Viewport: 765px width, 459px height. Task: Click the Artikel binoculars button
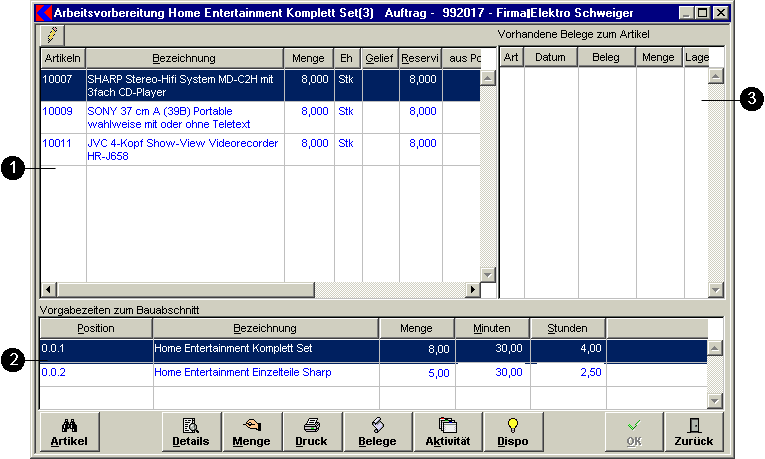[x=69, y=432]
